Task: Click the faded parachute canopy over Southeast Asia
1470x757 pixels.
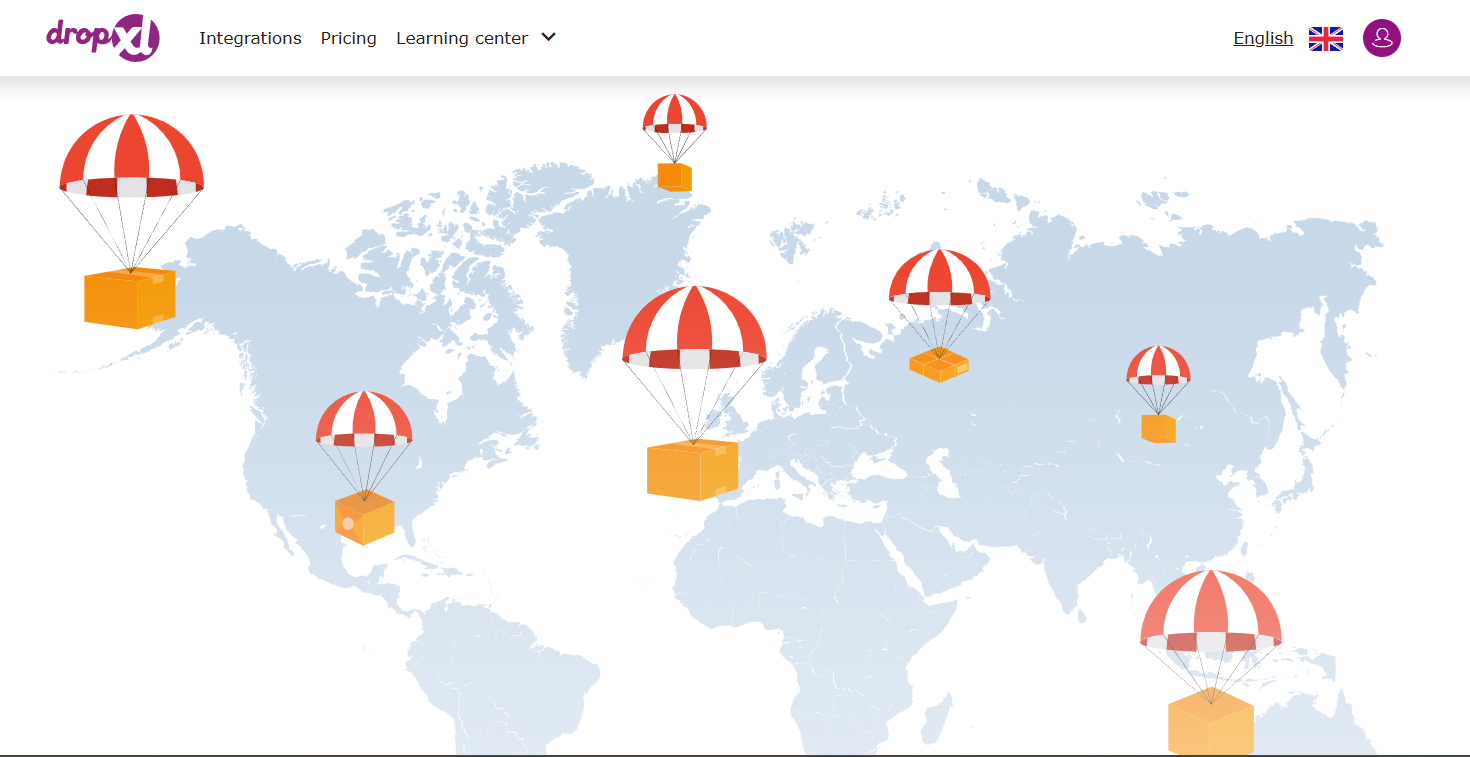Action: pyautogui.click(x=1210, y=612)
